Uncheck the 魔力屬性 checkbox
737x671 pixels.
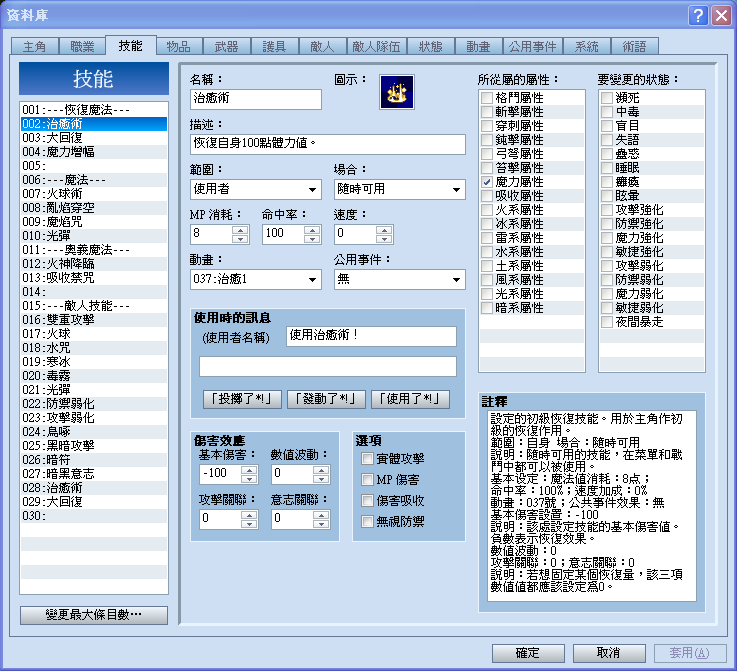pos(487,182)
